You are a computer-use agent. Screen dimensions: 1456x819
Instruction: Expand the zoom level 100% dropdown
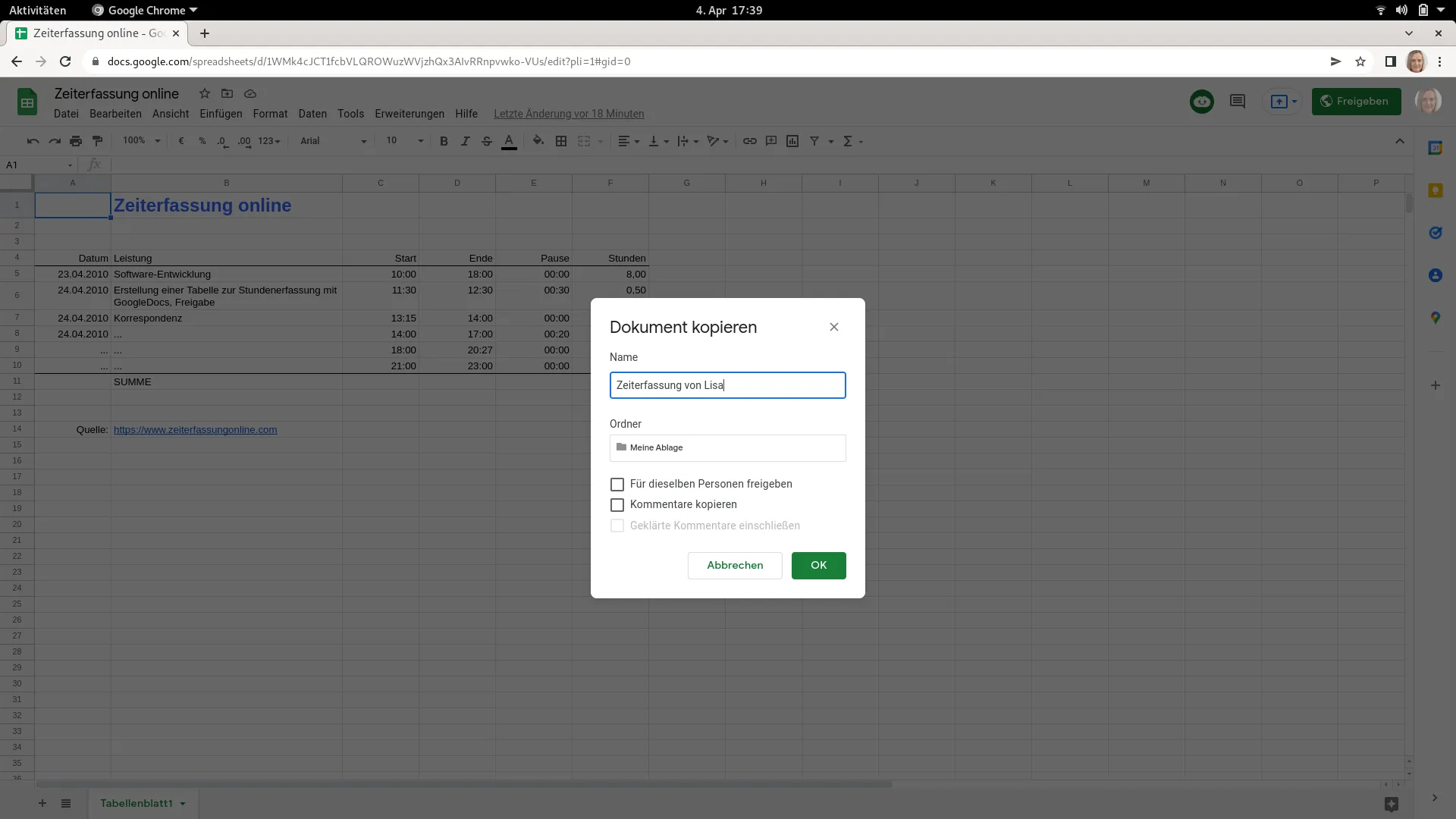click(x=141, y=141)
